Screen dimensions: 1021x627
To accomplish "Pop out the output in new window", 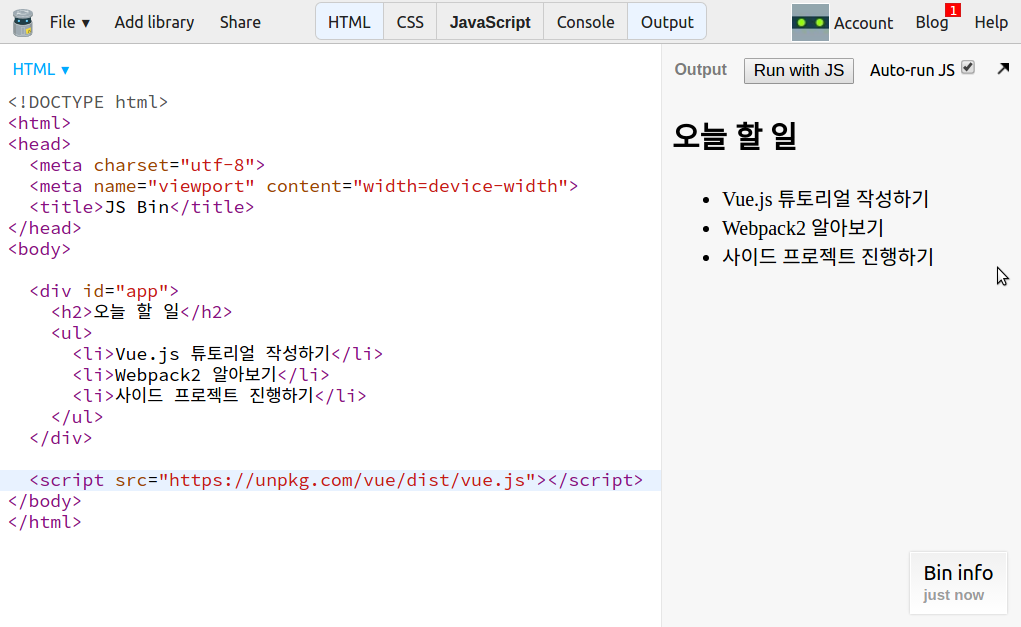I will (1003, 69).
